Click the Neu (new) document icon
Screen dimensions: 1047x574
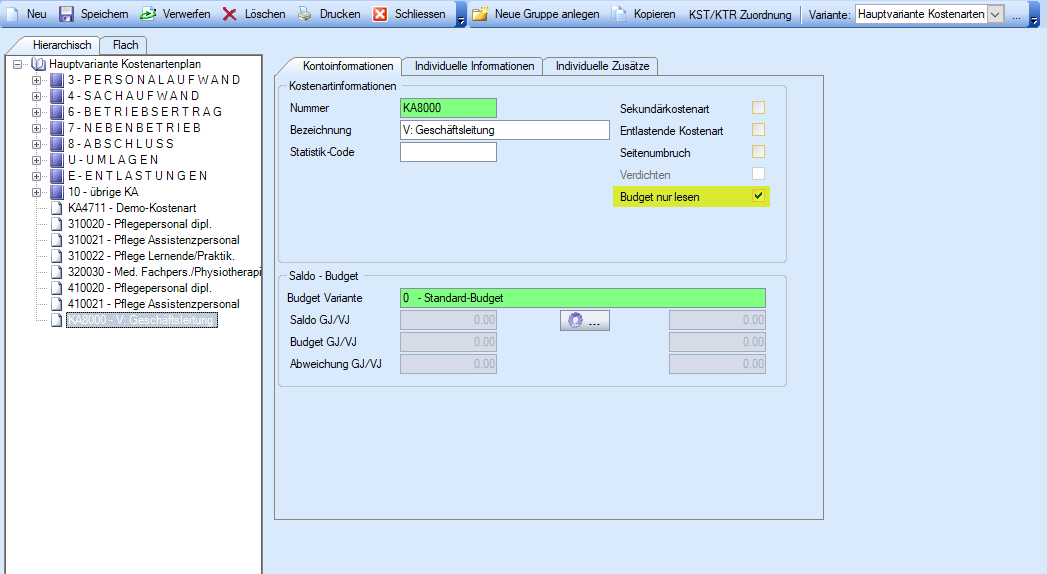(x=13, y=14)
